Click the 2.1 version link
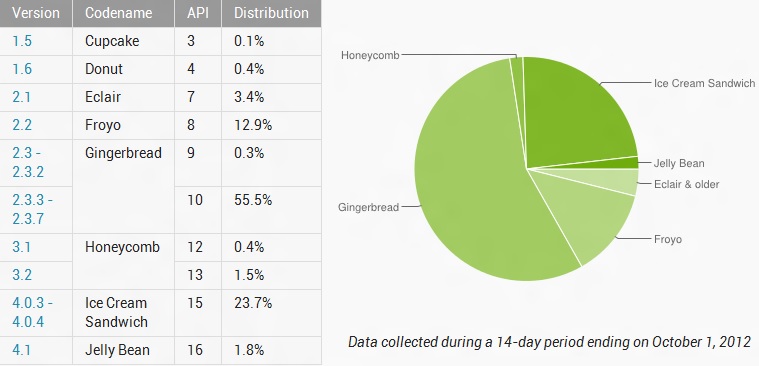Screen dimensions: 759x366 coord(21,97)
